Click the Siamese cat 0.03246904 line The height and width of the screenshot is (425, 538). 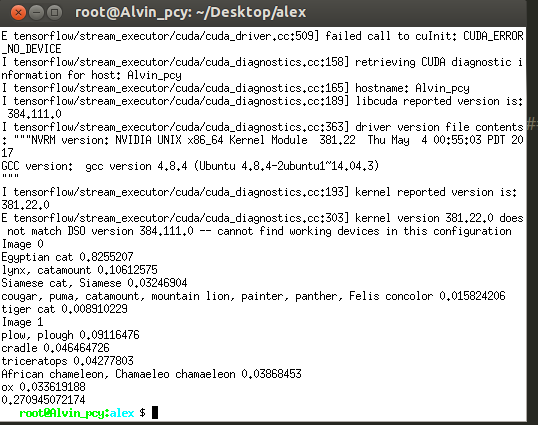(94, 283)
